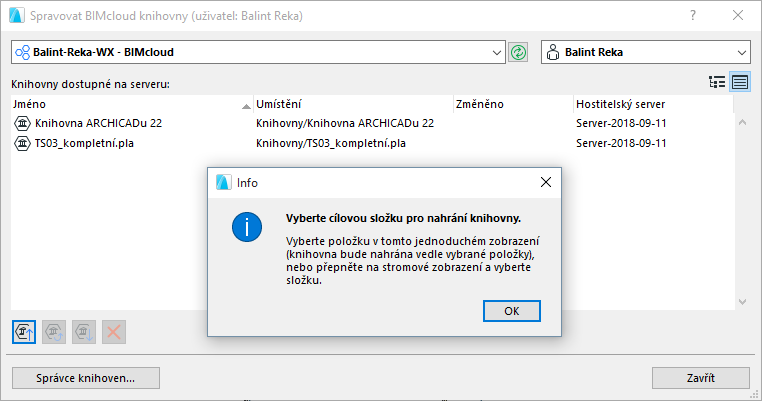Open the Balint Reka user dropdown

click(x=646, y=52)
